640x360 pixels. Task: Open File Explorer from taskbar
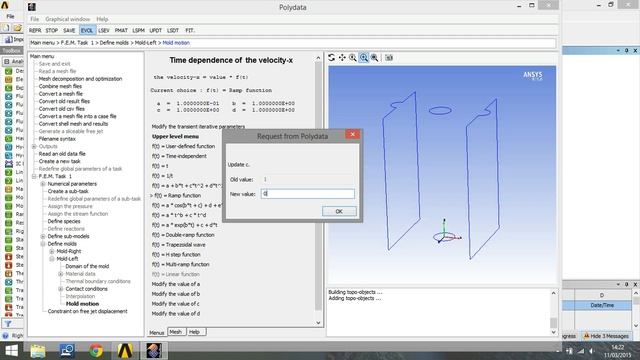38,351
